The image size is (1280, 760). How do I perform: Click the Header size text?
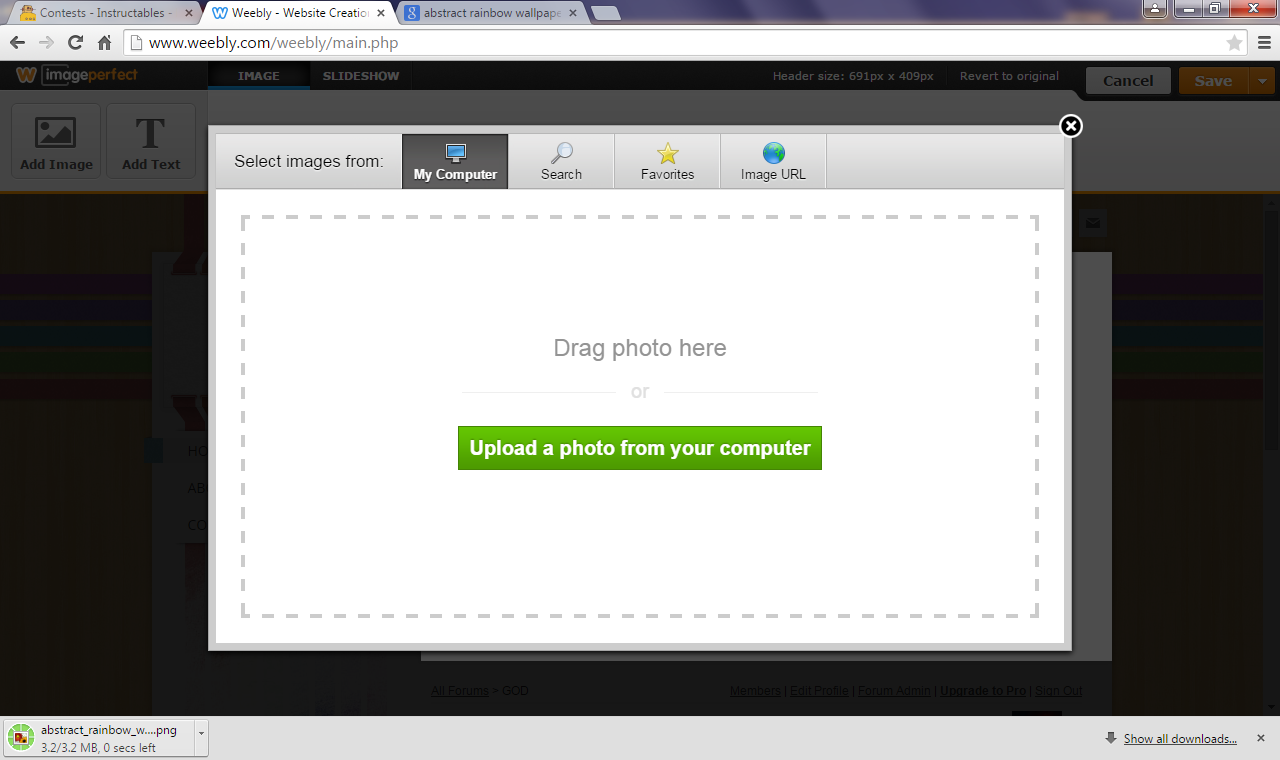click(853, 76)
